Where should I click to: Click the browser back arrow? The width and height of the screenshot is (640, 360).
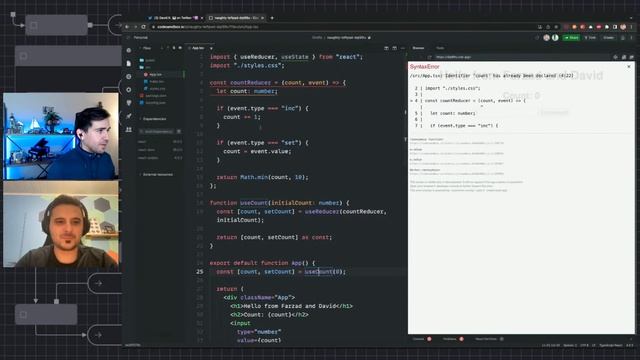(127, 27)
